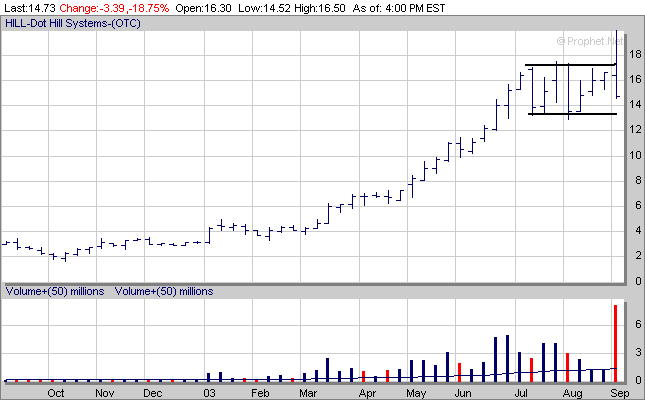Image resolution: width=645 pixels, height=400 pixels.
Task: Click the 'Nov' month label on the time axis
Action: point(104,393)
